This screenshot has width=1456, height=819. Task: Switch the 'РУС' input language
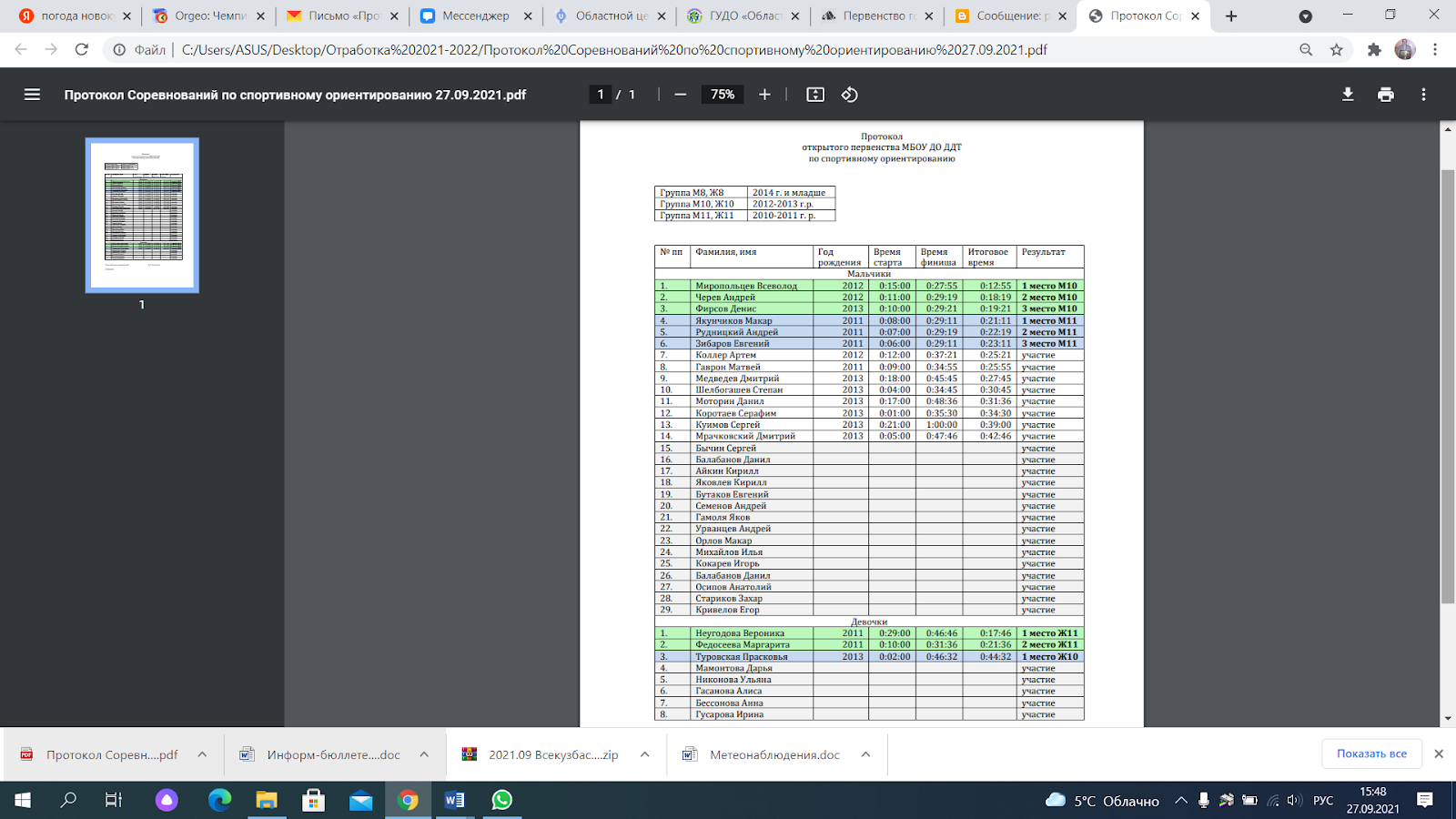point(1323,801)
